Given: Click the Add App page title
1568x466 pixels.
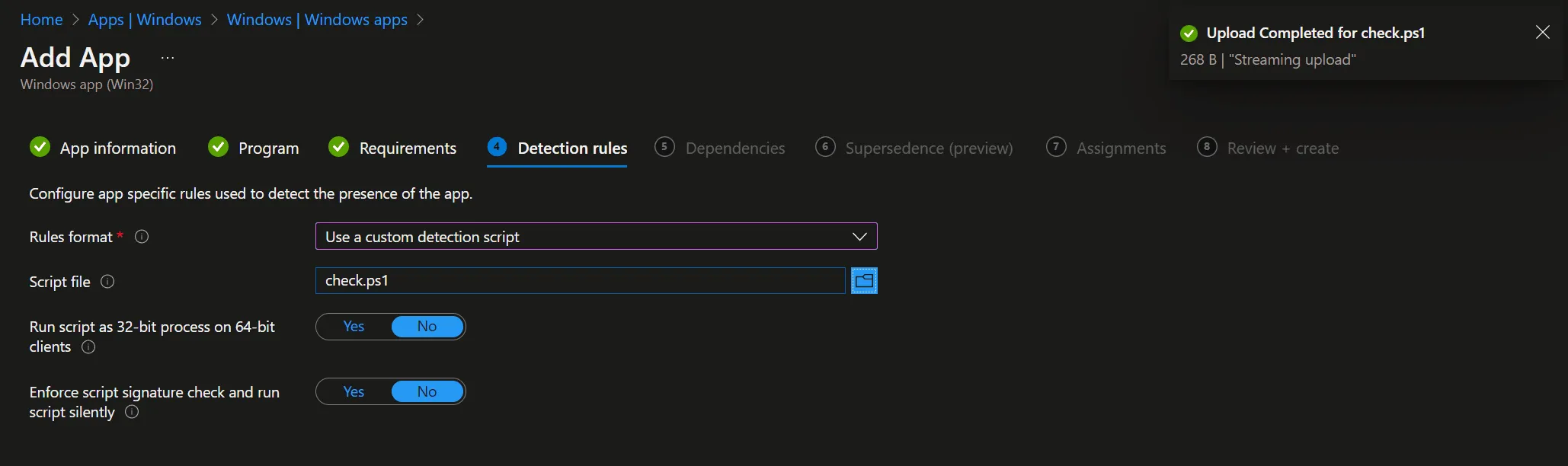Looking at the screenshot, I should (75, 58).
